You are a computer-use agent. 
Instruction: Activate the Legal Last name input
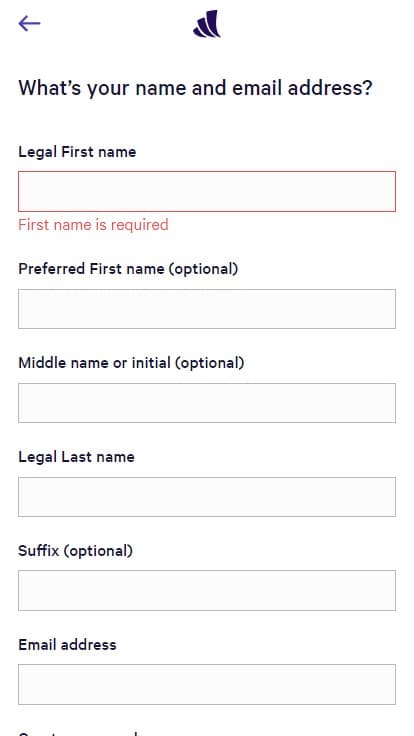[207, 497]
